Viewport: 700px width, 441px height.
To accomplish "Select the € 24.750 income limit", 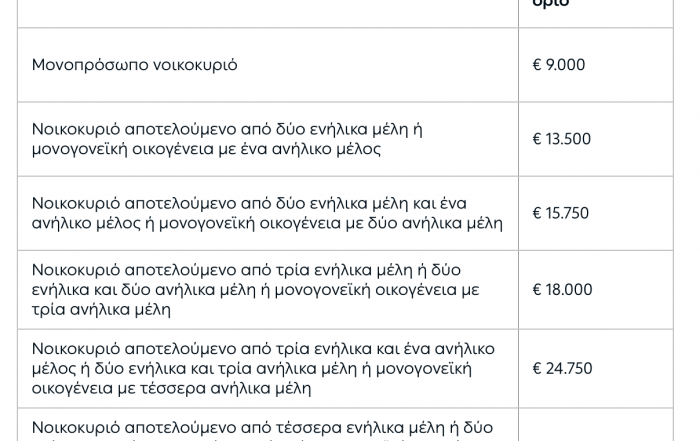I will pyautogui.click(x=563, y=368).
